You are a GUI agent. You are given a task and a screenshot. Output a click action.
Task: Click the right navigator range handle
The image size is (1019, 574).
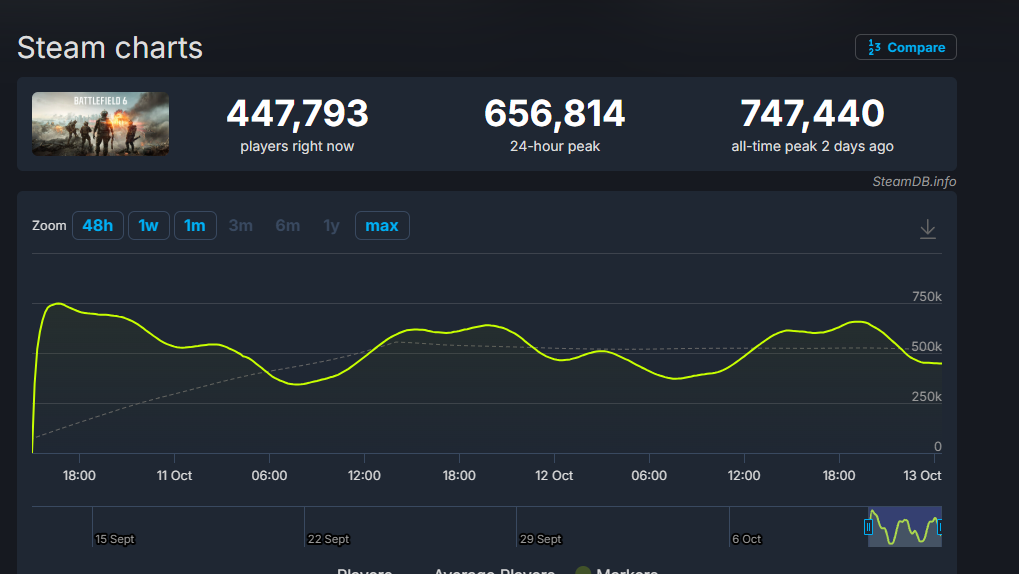point(940,527)
